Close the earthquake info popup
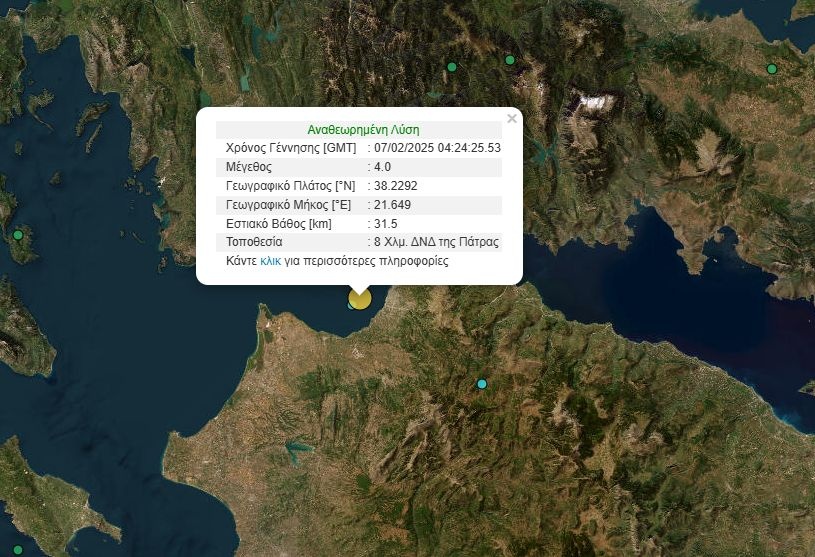The width and height of the screenshot is (815, 557). pyautogui.click(x=512, y=118)
